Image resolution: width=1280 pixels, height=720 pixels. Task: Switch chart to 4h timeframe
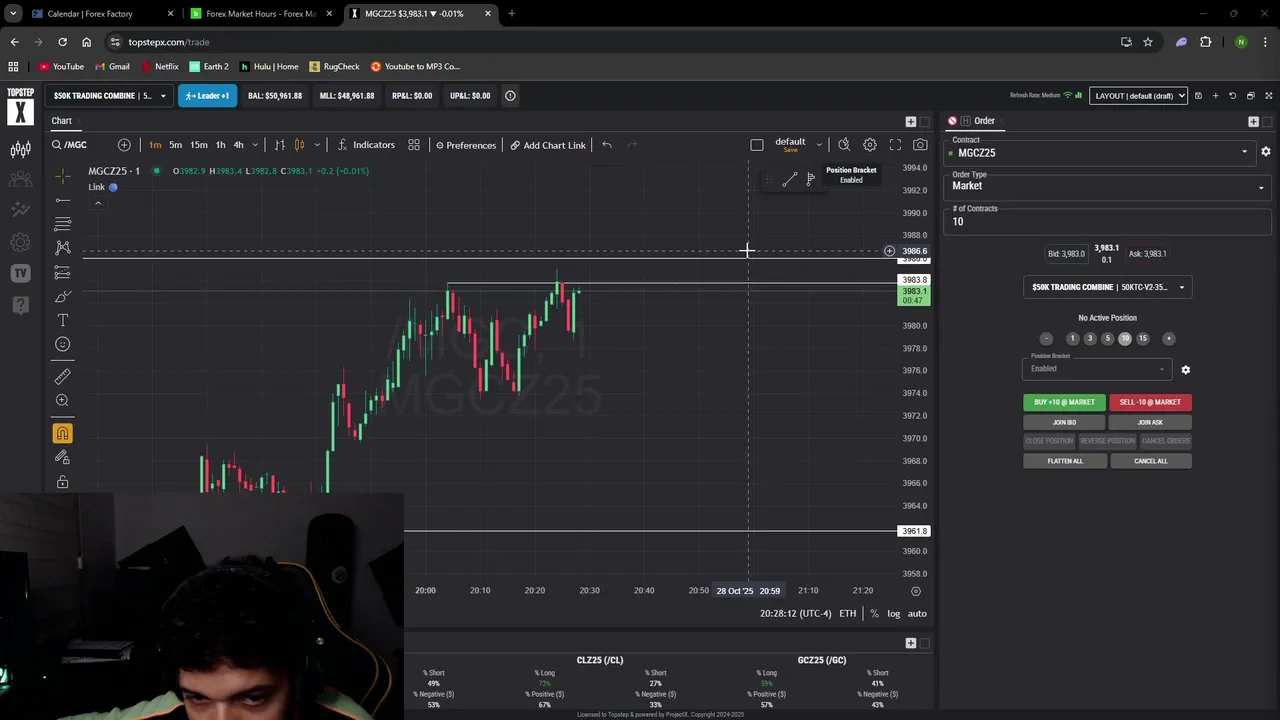click(x=238, y=145)
